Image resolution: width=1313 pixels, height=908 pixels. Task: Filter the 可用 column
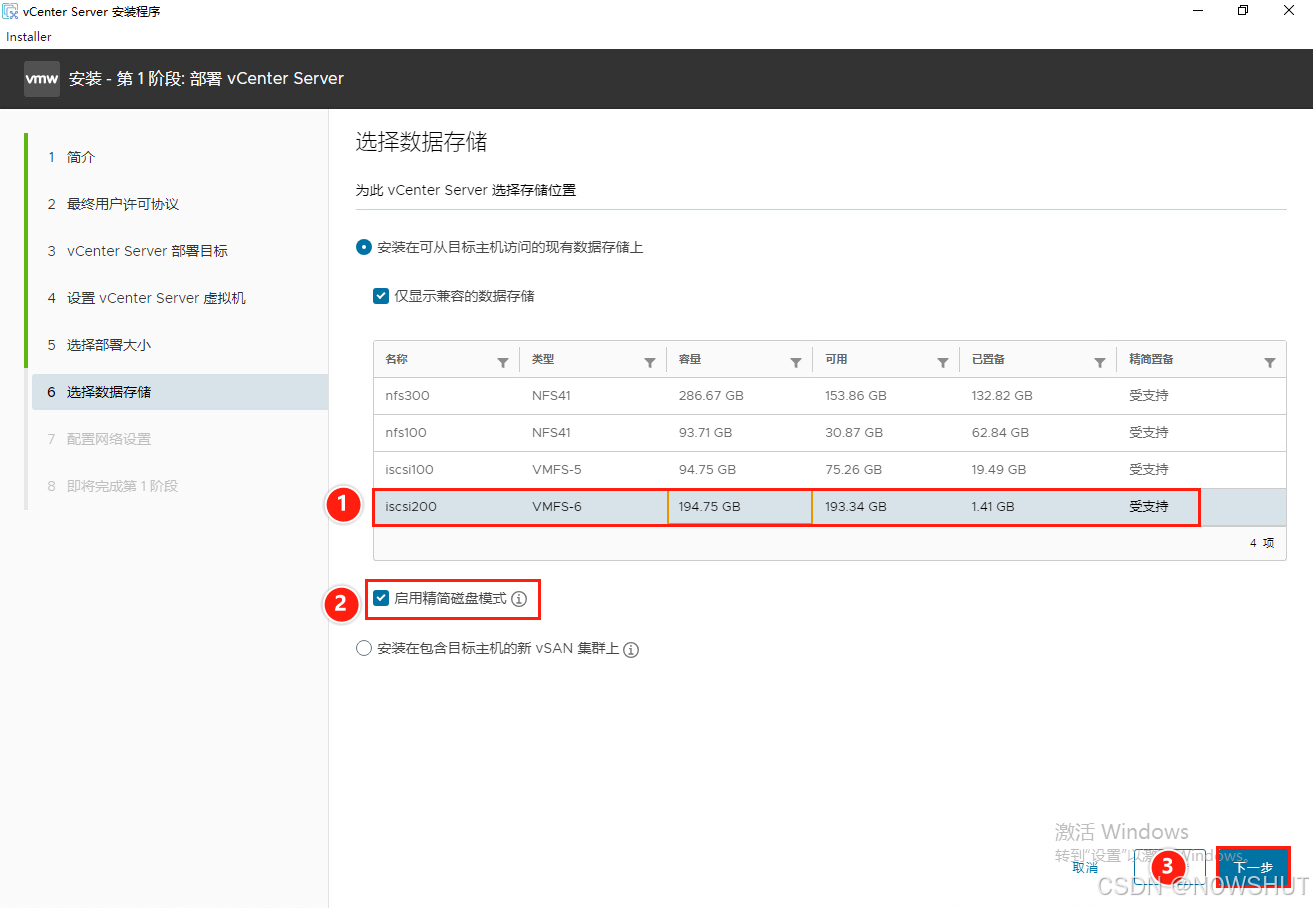[x=943, y=363]
